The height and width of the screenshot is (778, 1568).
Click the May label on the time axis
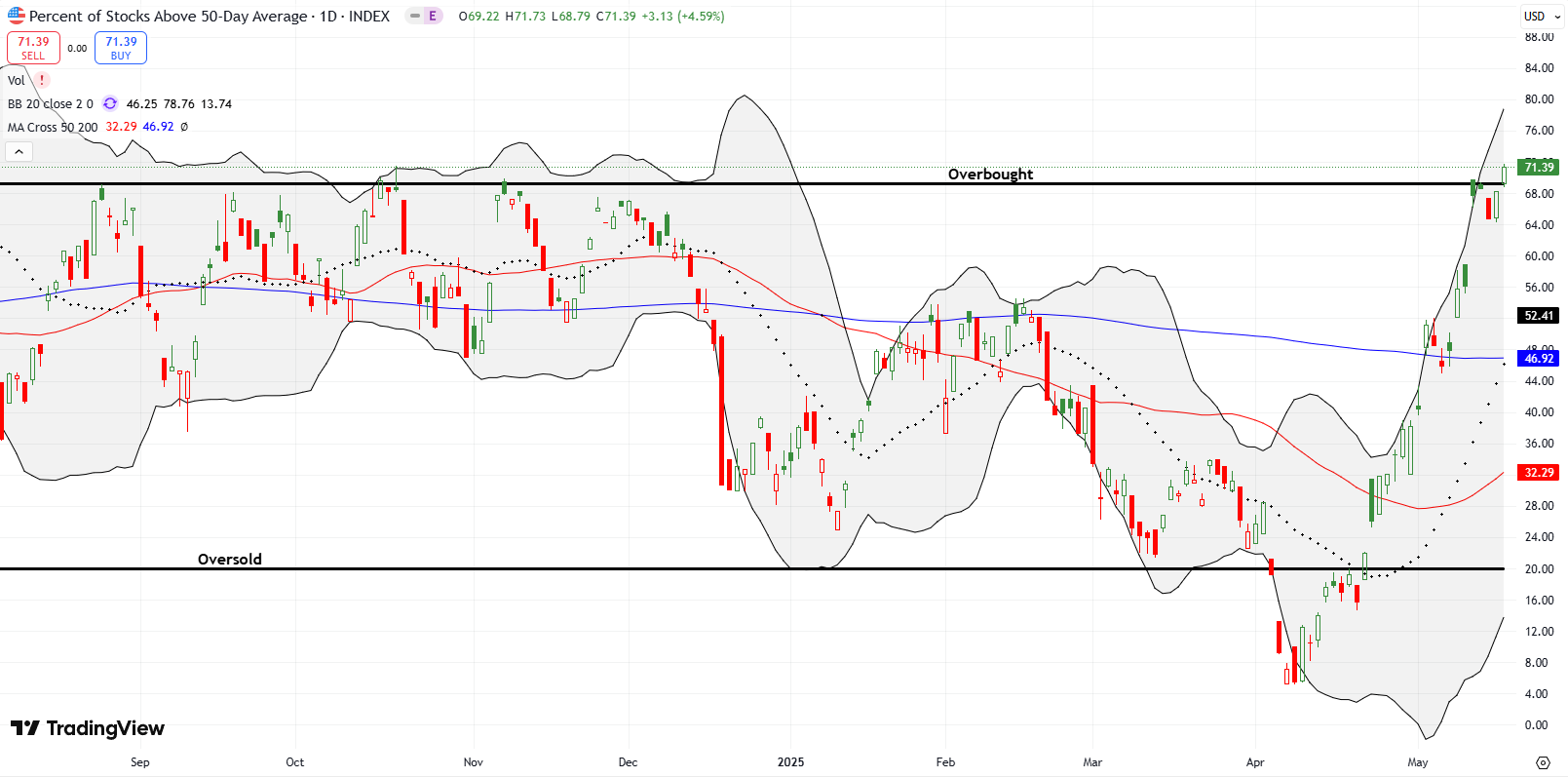click(x=1418, y=762)
